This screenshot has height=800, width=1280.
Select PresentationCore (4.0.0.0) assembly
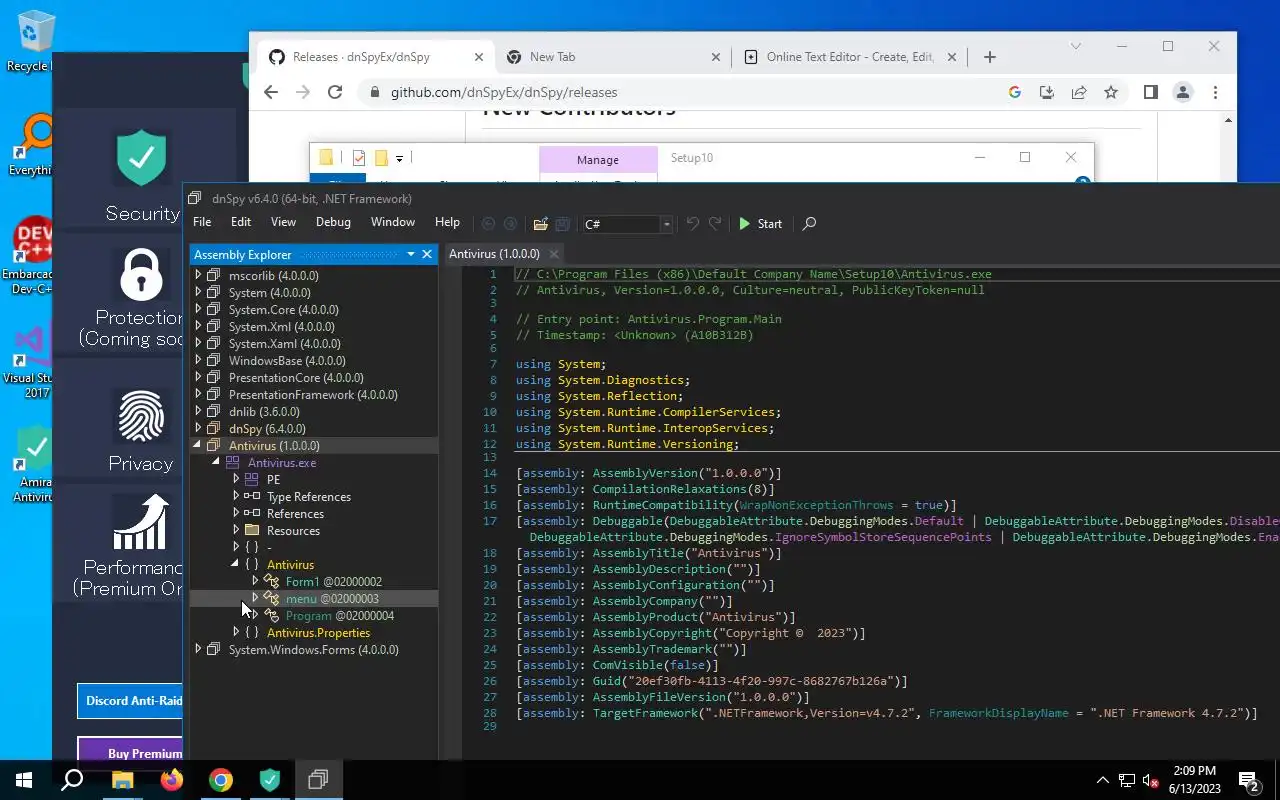[296, 378]
